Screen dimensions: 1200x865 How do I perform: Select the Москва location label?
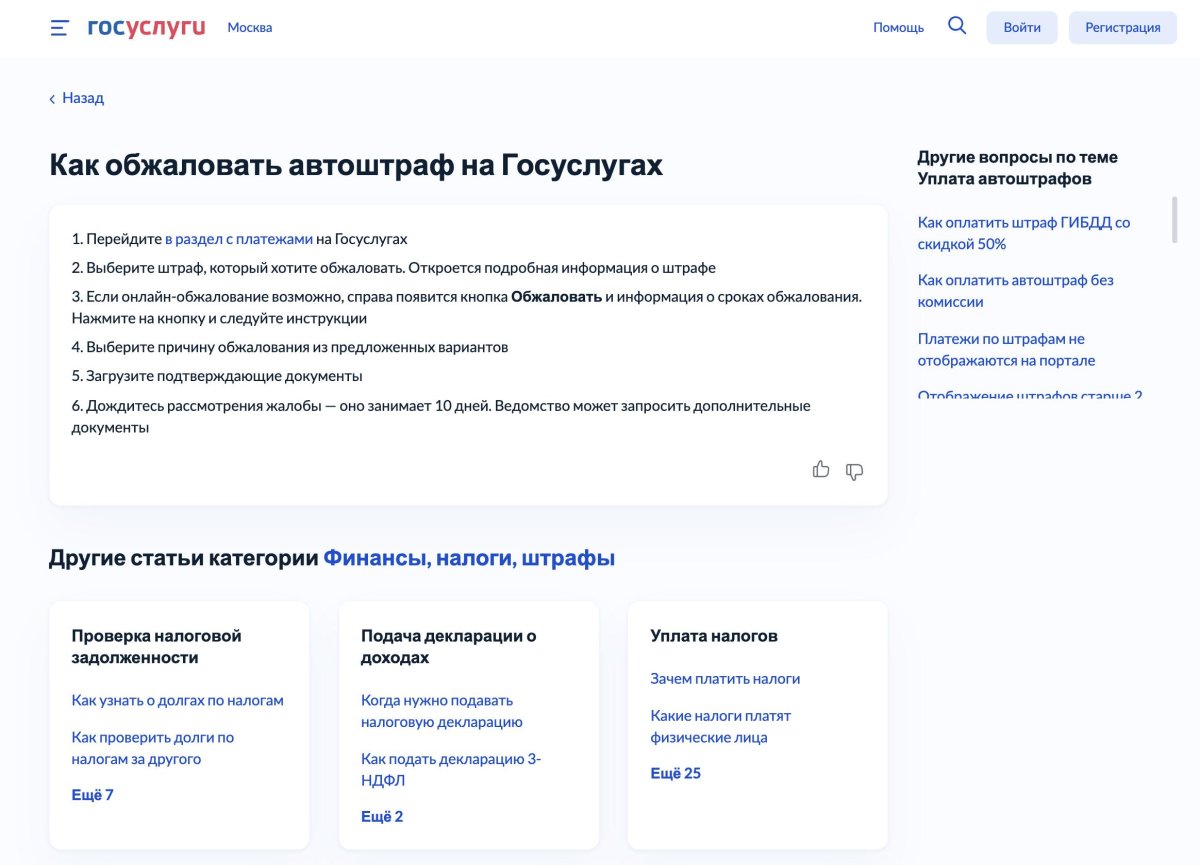coord(249,27)
